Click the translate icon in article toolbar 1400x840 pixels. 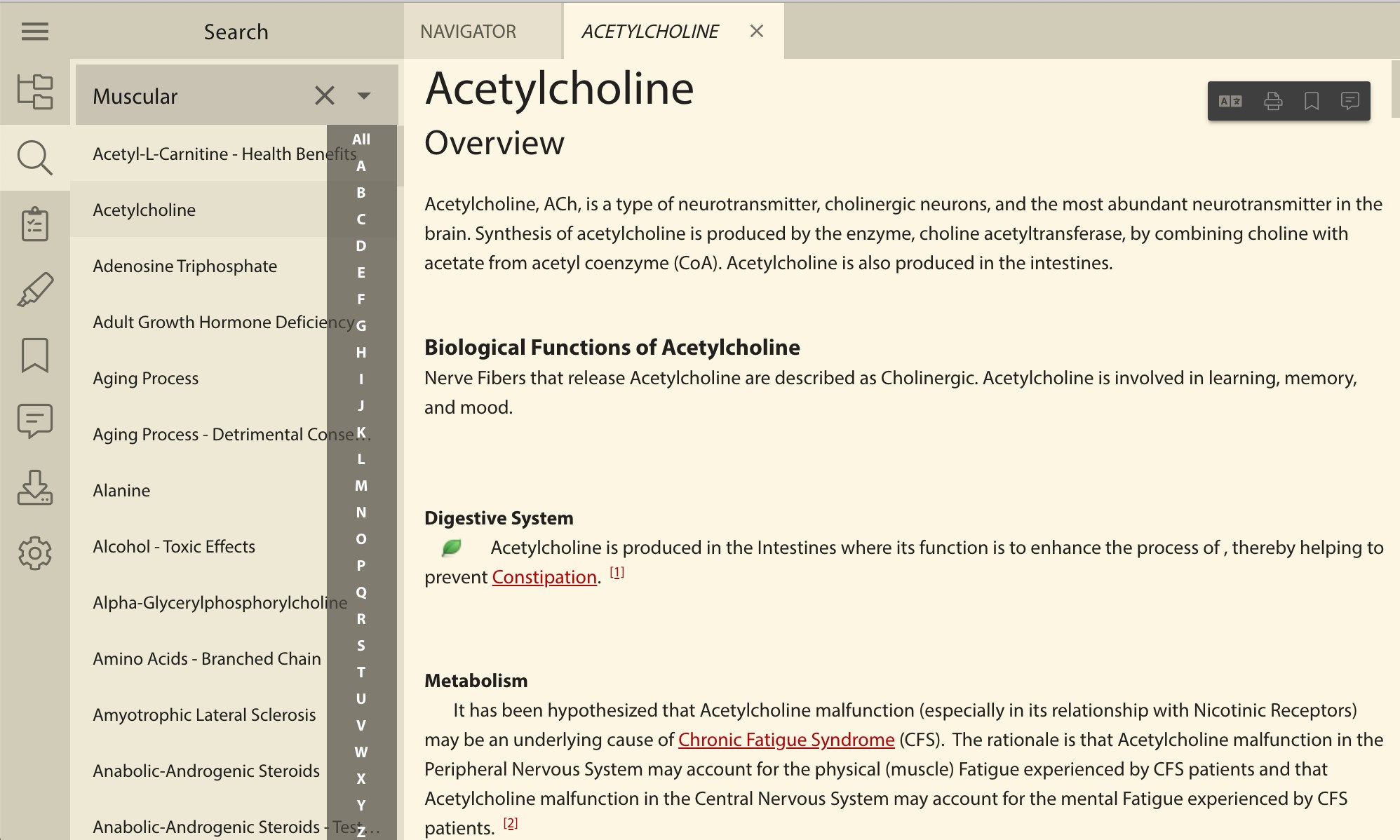(1230, 101)
